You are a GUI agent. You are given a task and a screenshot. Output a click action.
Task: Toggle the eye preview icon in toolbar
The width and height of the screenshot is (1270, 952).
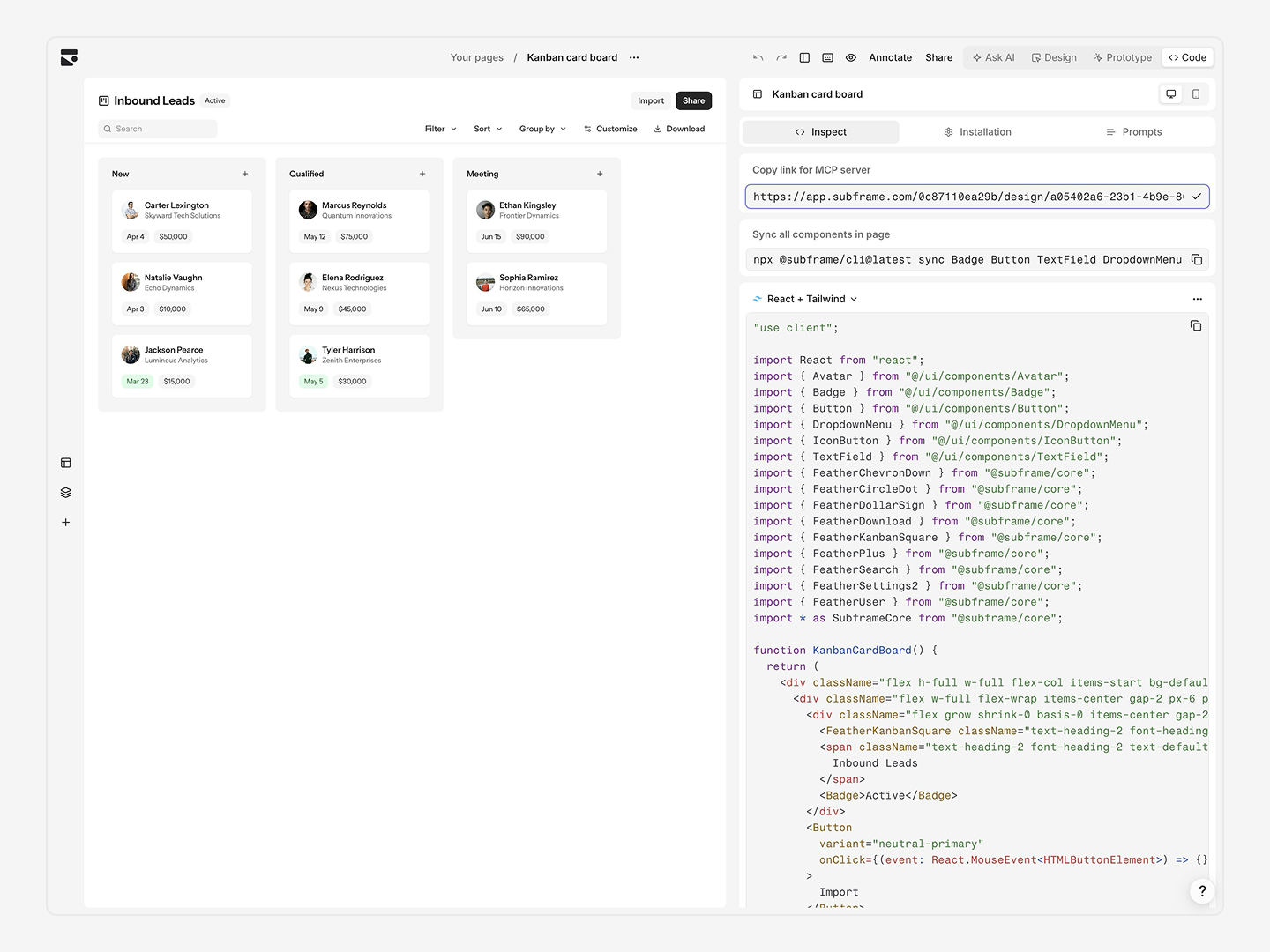tap(850, 57)
